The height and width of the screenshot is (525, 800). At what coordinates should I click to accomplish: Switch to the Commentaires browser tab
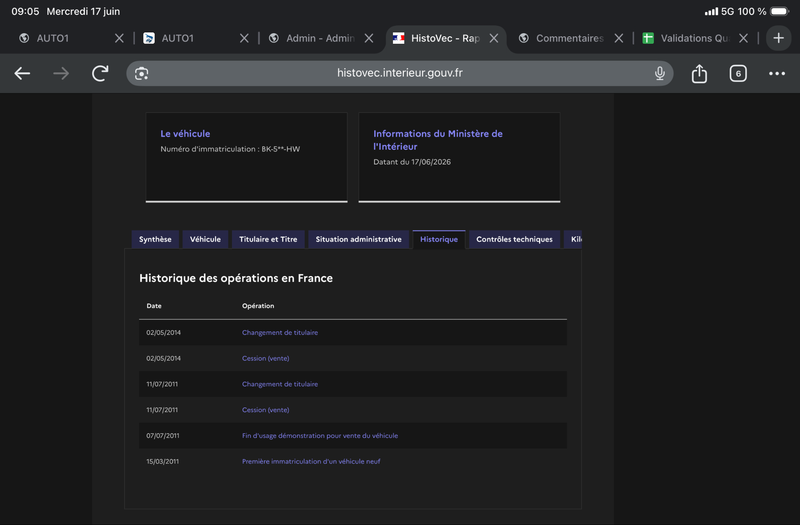coord(569,38)
